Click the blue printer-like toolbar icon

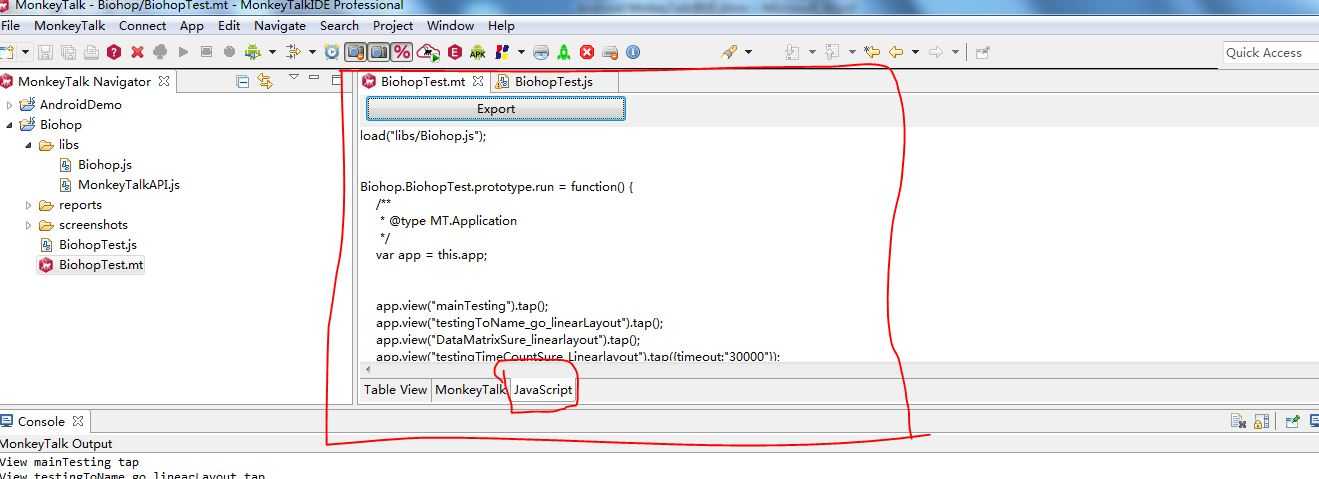[x=541, y=52]
